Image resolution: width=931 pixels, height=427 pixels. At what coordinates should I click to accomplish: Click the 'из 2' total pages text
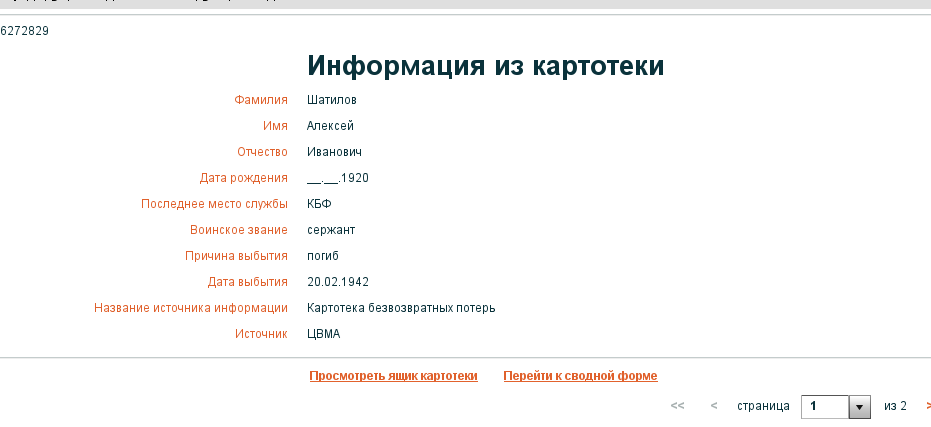895,406
